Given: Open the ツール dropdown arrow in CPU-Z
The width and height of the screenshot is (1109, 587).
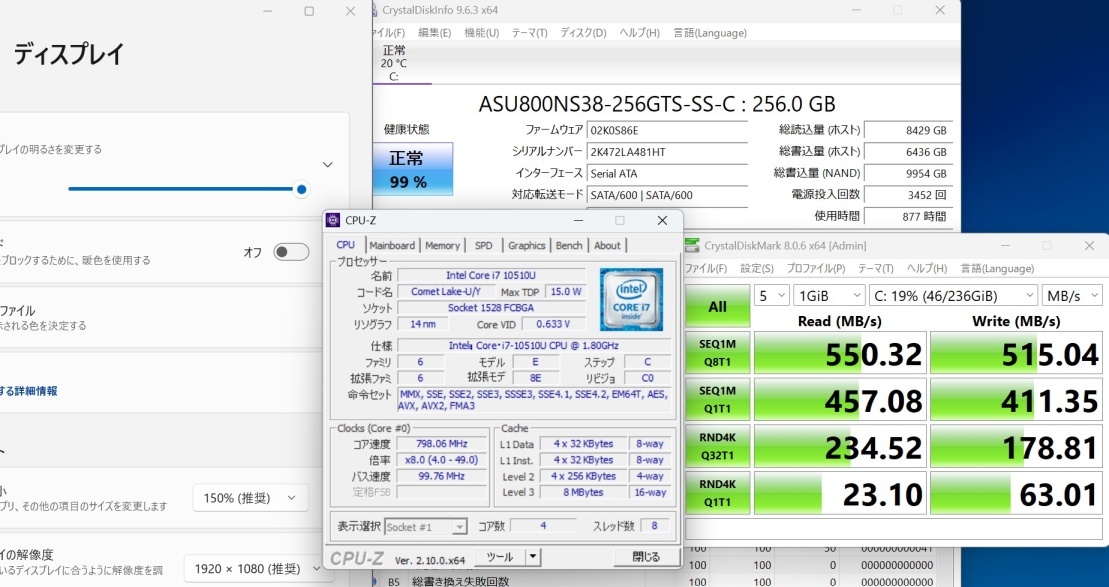Looking at the screenshot, I should coord(533,557).
